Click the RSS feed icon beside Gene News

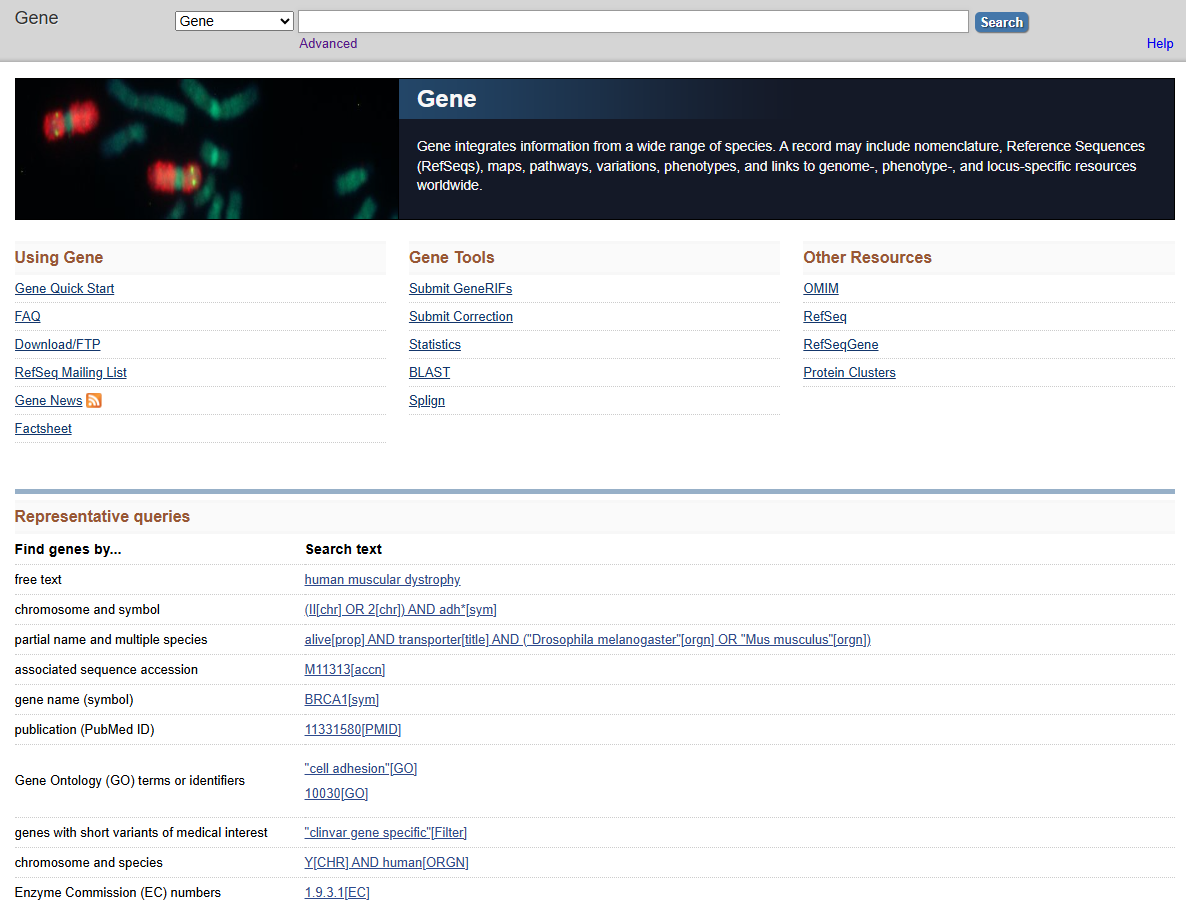pyautogui.click(x=94, y=401)
